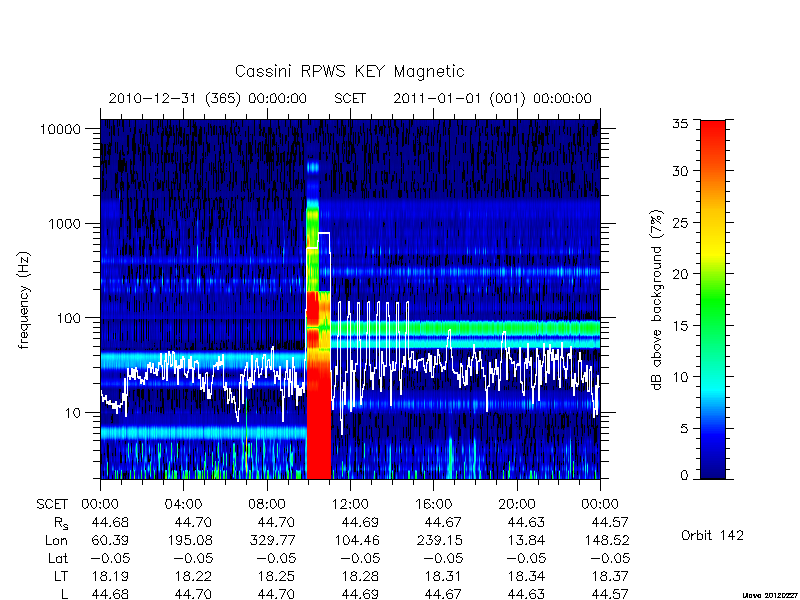
Task: Click the 5 colorbar tick label
Action: 684,429
